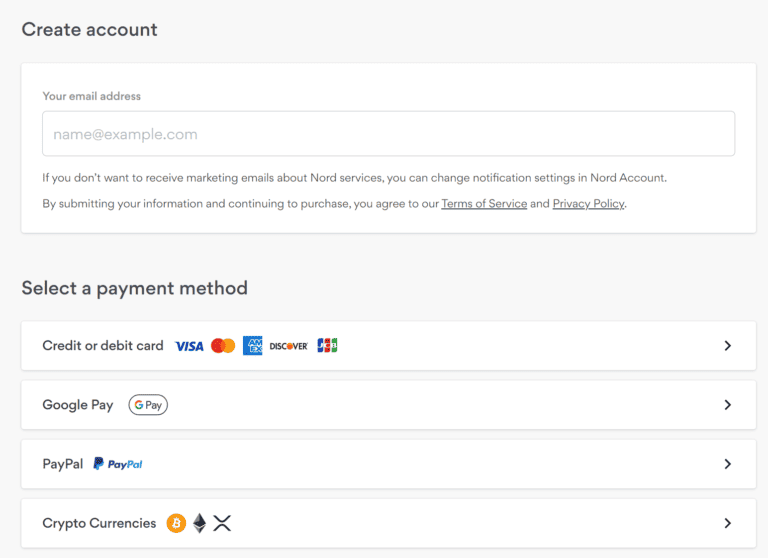Click the XRP crypto icon

(x=222, y=523)
